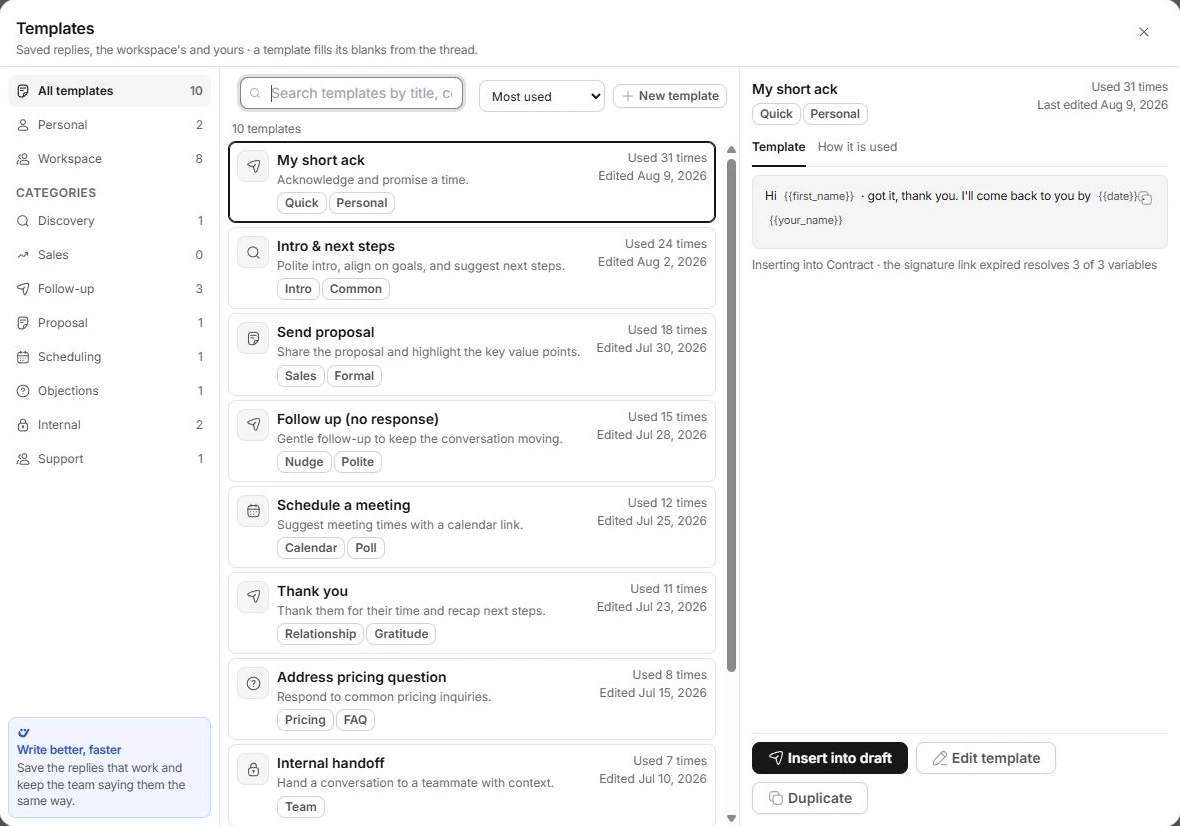Click the Team tag on Internal handoff
This screenshot has height=826, width=1180.
click(300, 807)
